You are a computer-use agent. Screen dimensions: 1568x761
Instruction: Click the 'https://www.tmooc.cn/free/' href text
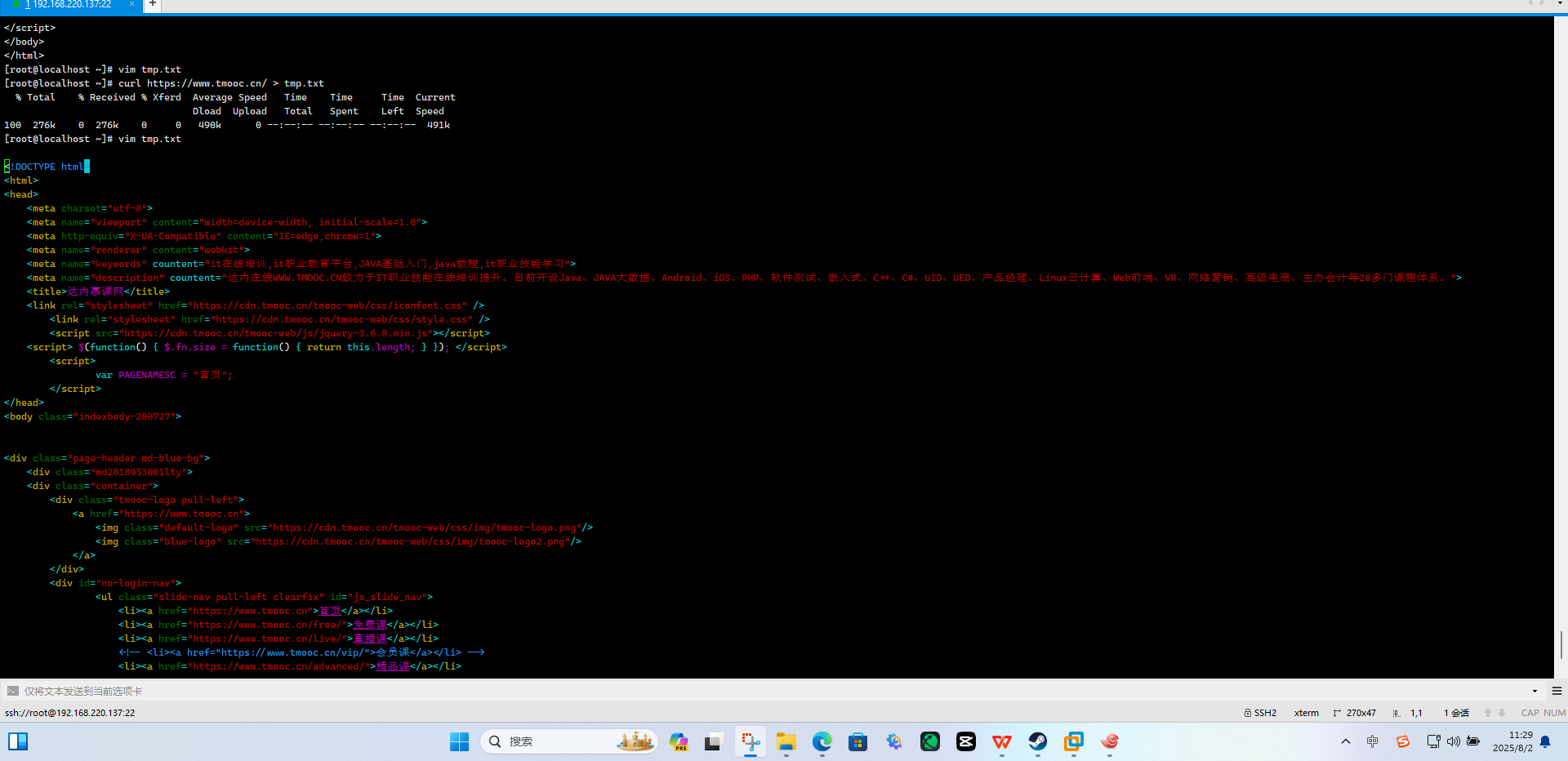click(x=266, y=625)
